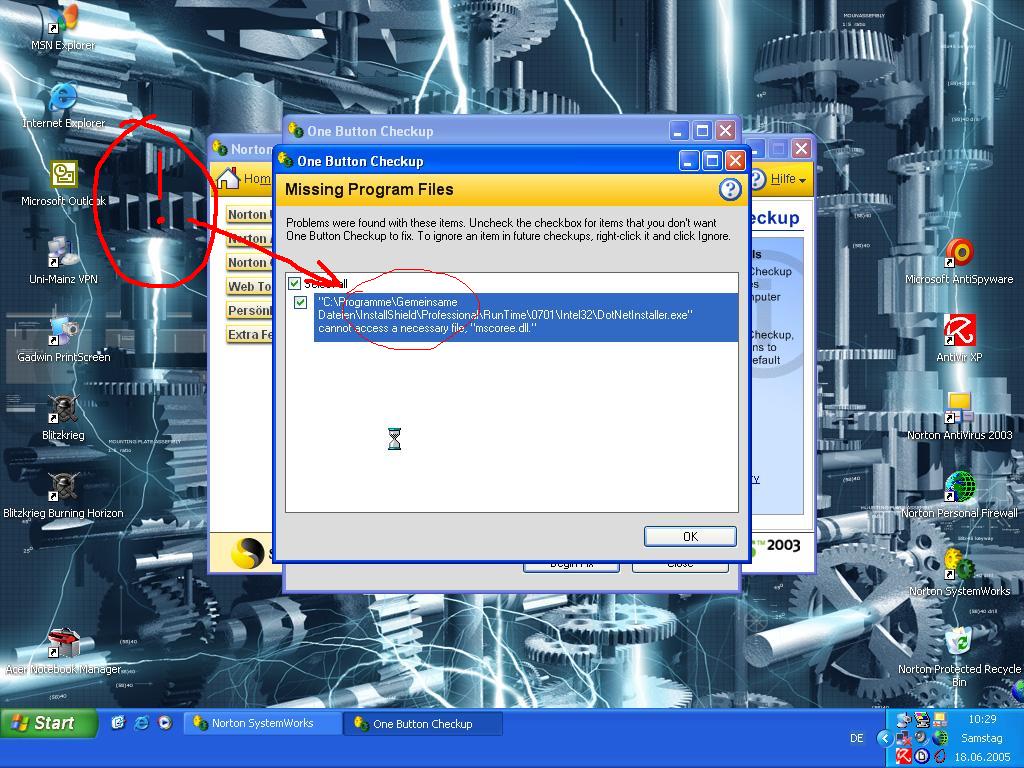The width and height of the screenshot is (1024, 768).
Task: Open Antivir XP desktop icon
Action: pyautogui.click(x=959, y=340)
